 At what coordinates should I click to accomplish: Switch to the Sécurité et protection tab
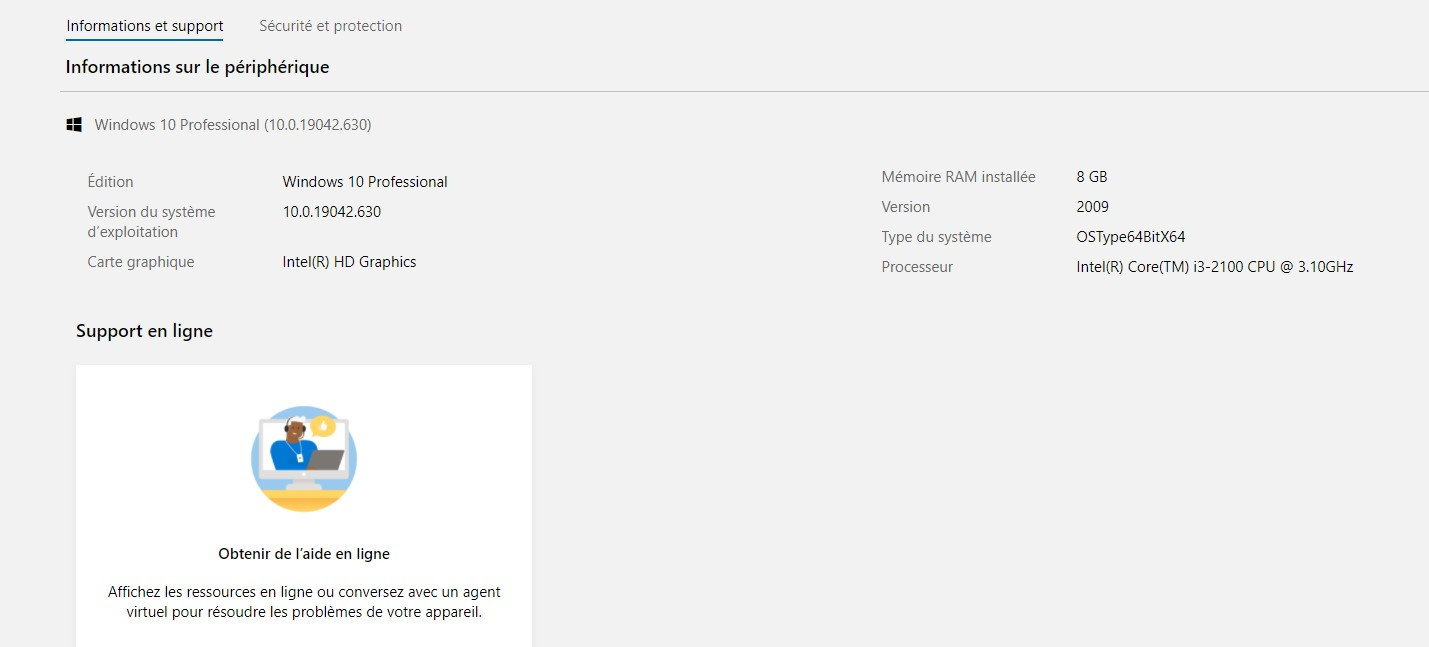pyautogui.click(x=330, y=26)
